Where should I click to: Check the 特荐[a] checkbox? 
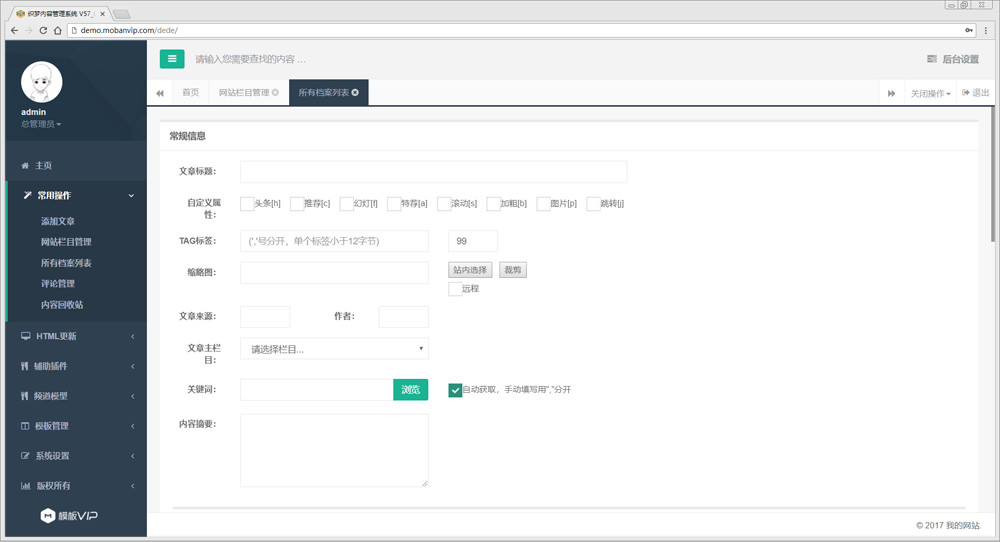[394, 203]
